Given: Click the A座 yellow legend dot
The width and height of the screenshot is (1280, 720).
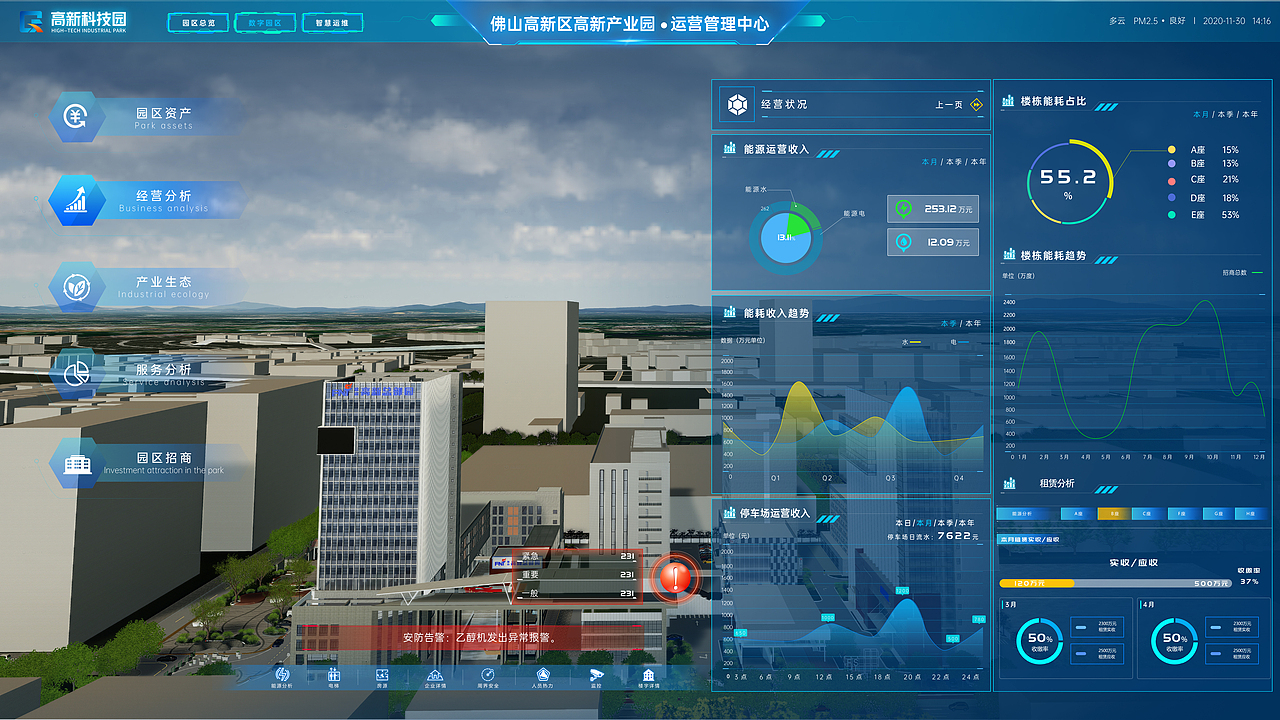Looking at the screenshot, I should 1171,149.
